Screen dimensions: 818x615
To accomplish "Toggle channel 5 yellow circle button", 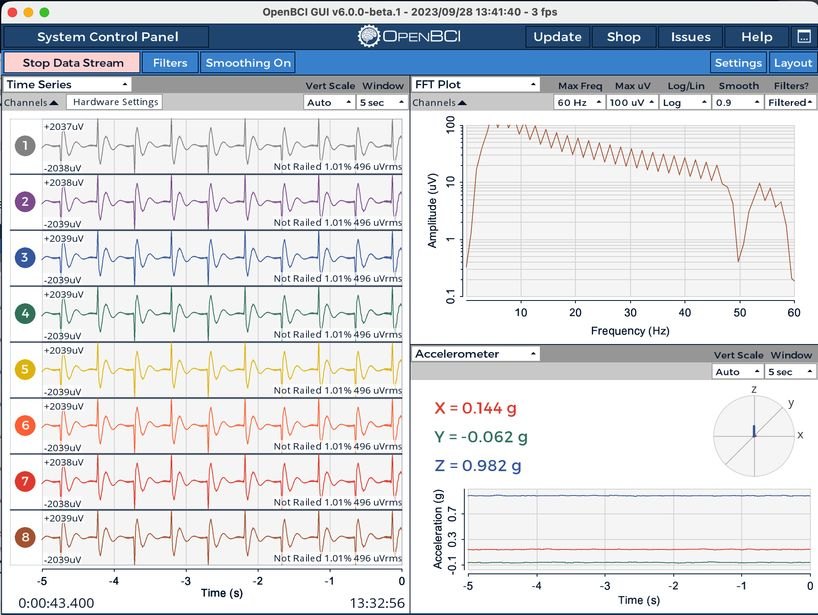I will pos(25,369).
